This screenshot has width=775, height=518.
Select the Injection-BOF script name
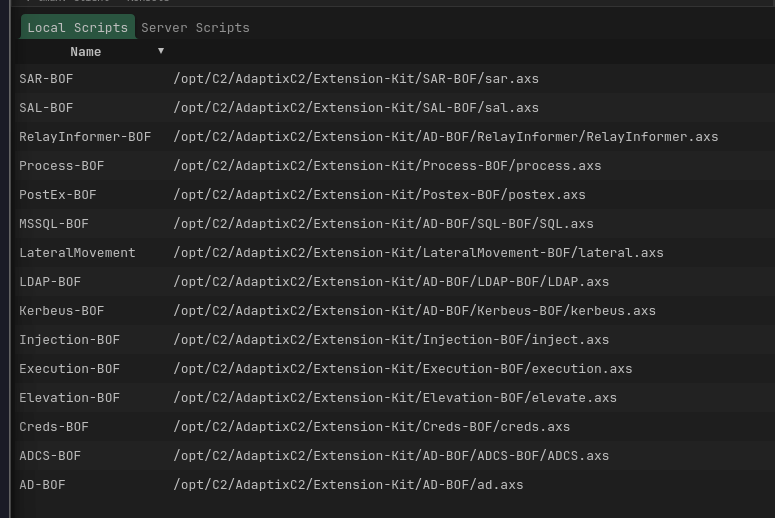69,339
